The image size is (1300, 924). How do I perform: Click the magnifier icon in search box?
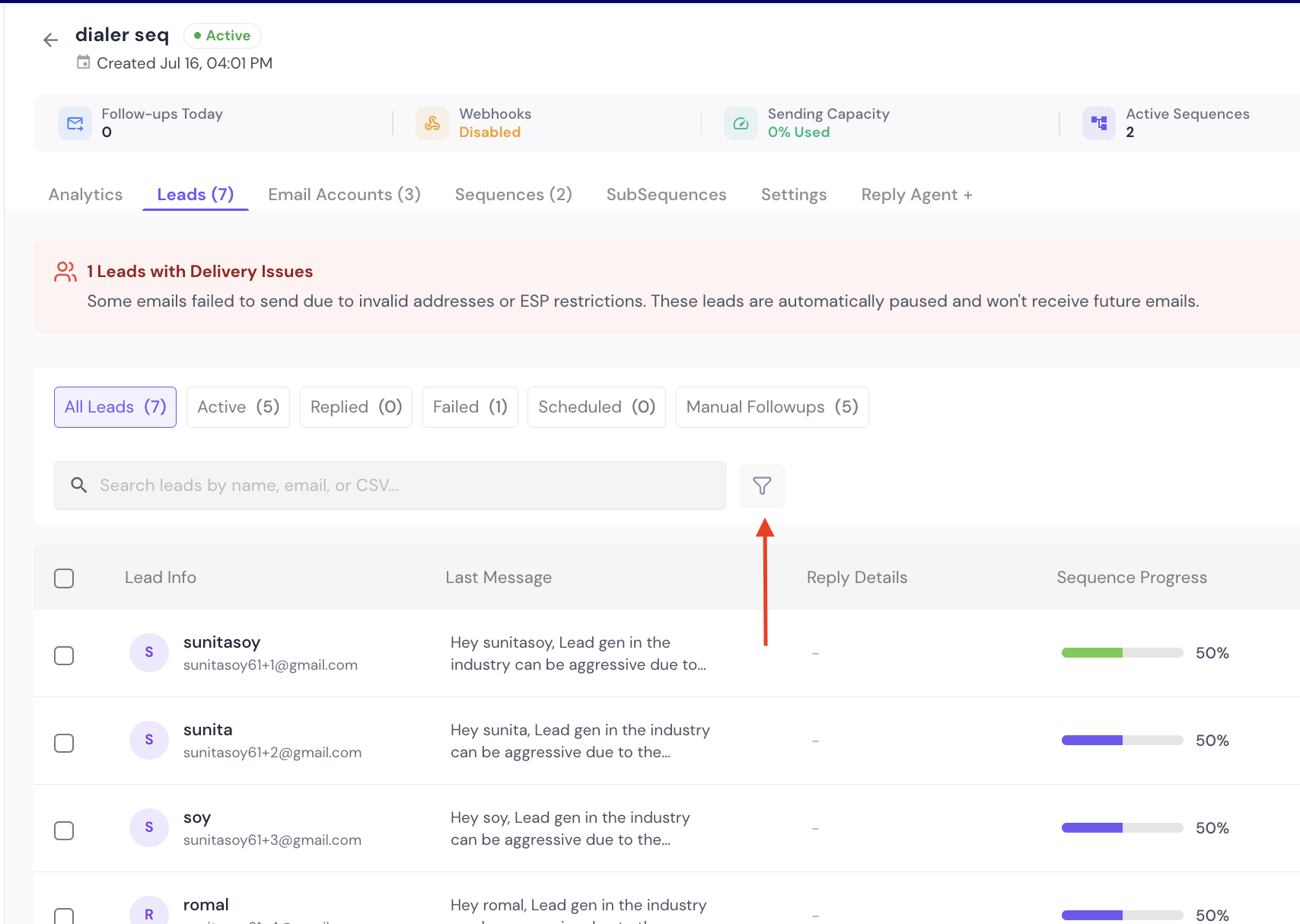click(x=78, y=485)
